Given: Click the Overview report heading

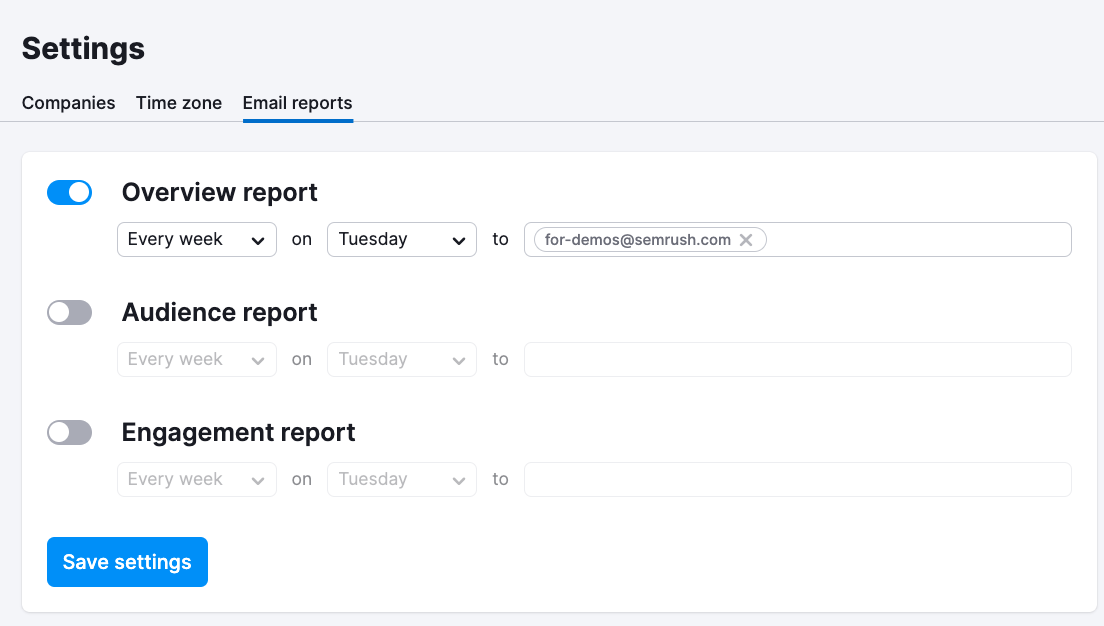Looking at the screenshot, I should click(219, 192).
